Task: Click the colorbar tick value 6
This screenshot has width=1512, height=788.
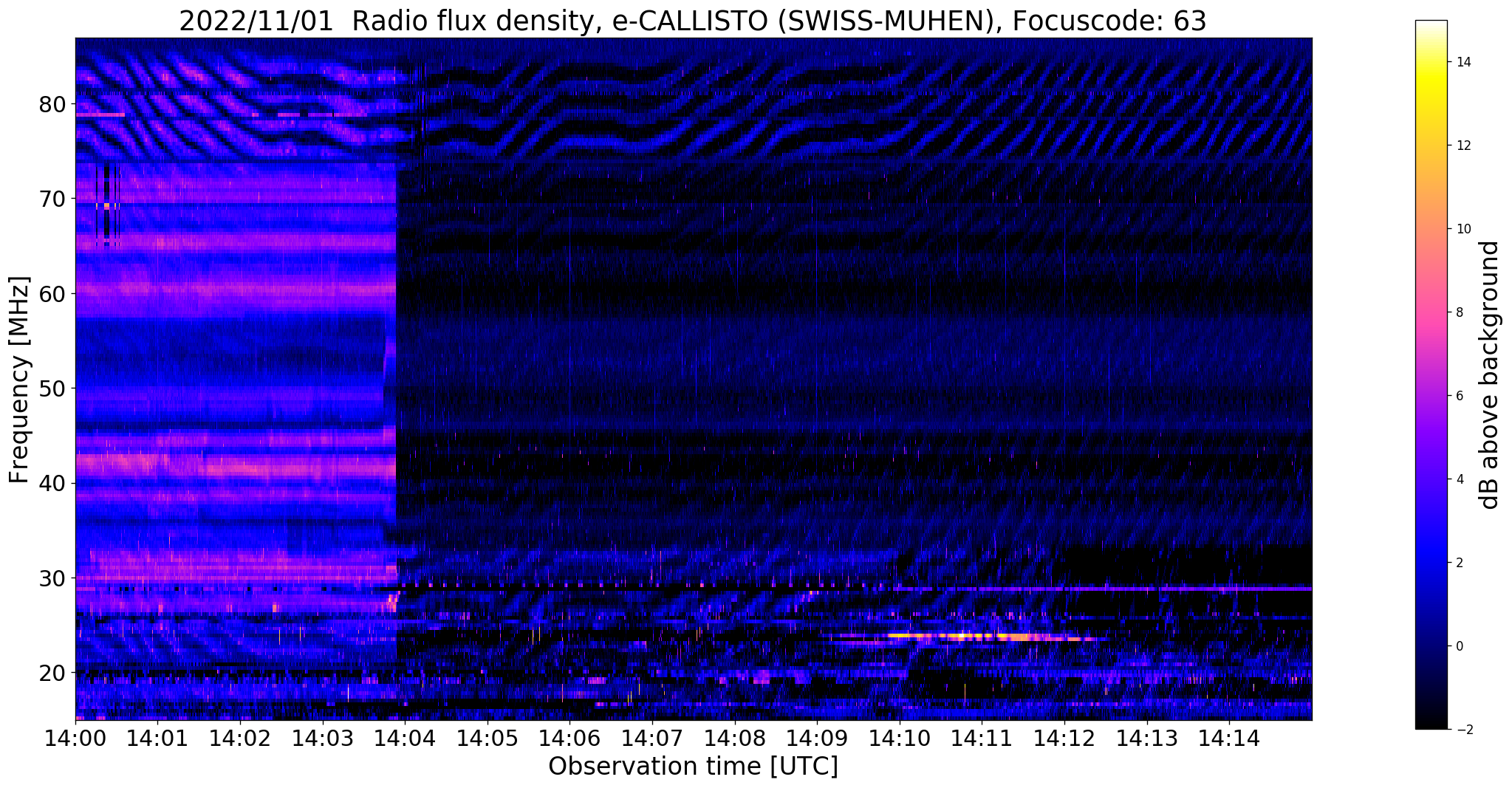Action: coord(1458,396)
